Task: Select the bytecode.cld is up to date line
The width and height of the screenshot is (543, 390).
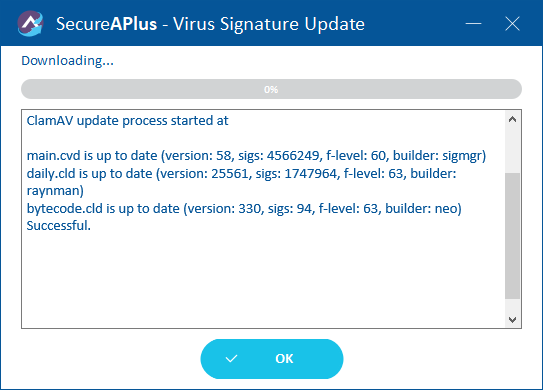Action: click(x=244, y=209)
